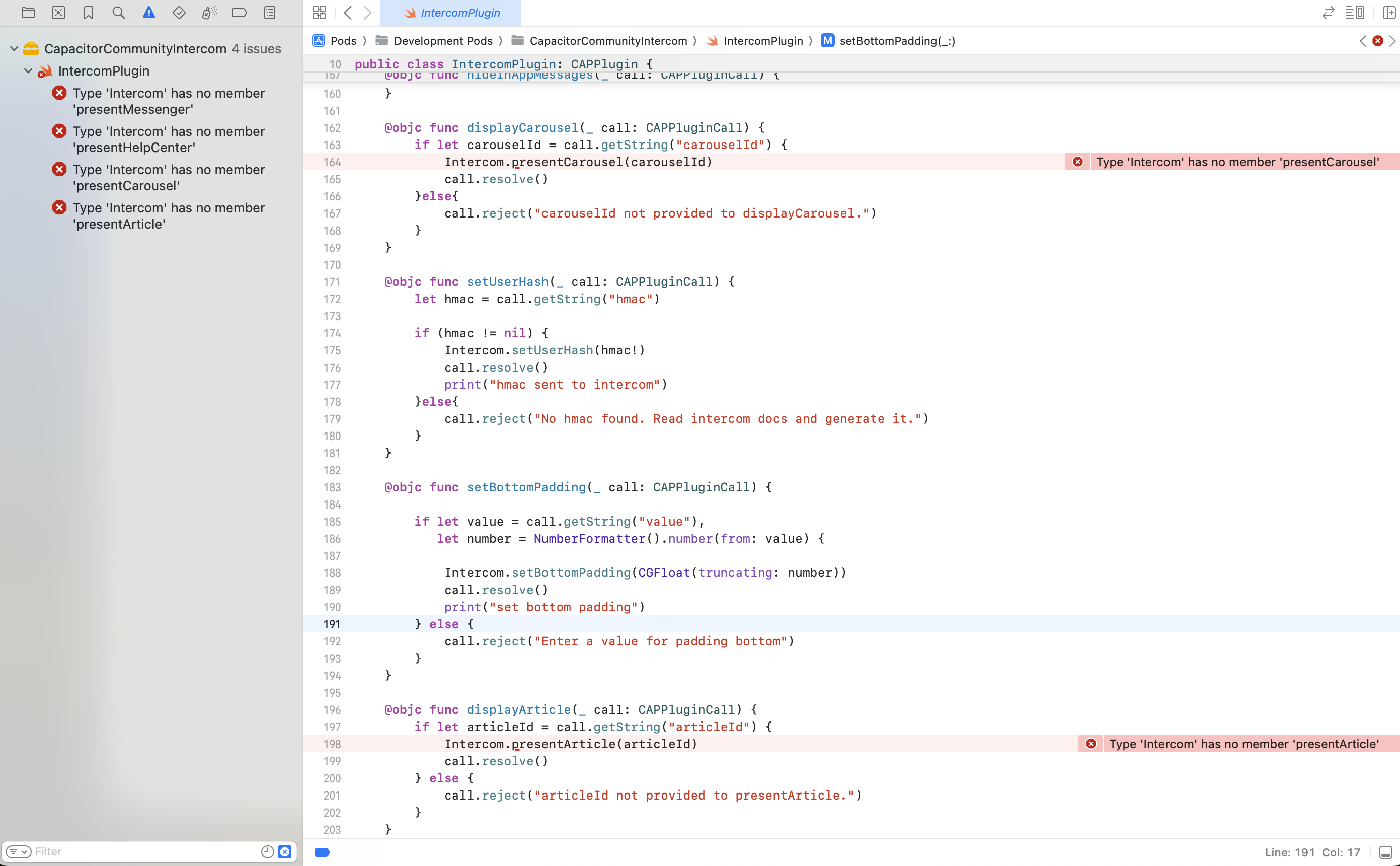Navigate back to the previous file
The image size is (1400, 866).
click(x=349, y=13)
